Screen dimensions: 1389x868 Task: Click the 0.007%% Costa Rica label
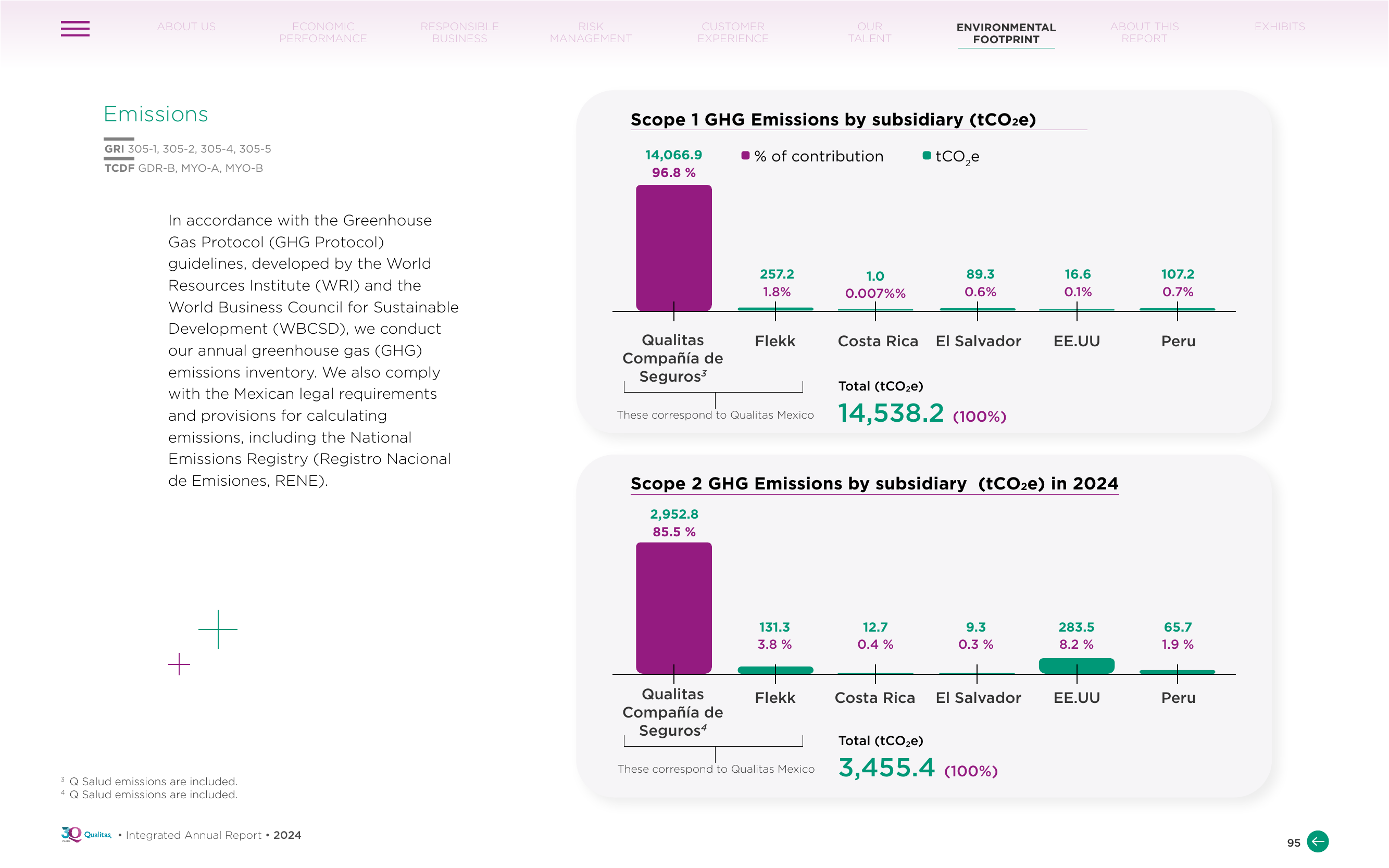(x=875, y=293)
